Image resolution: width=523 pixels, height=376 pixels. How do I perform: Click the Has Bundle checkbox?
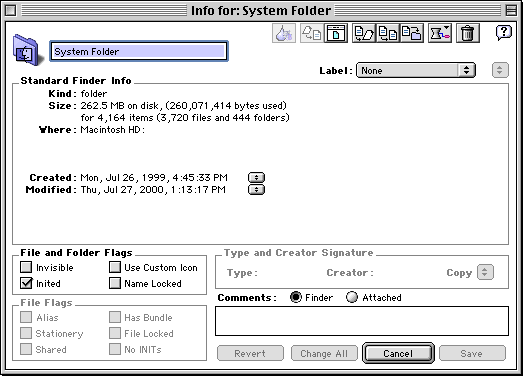tap(115, 317)
